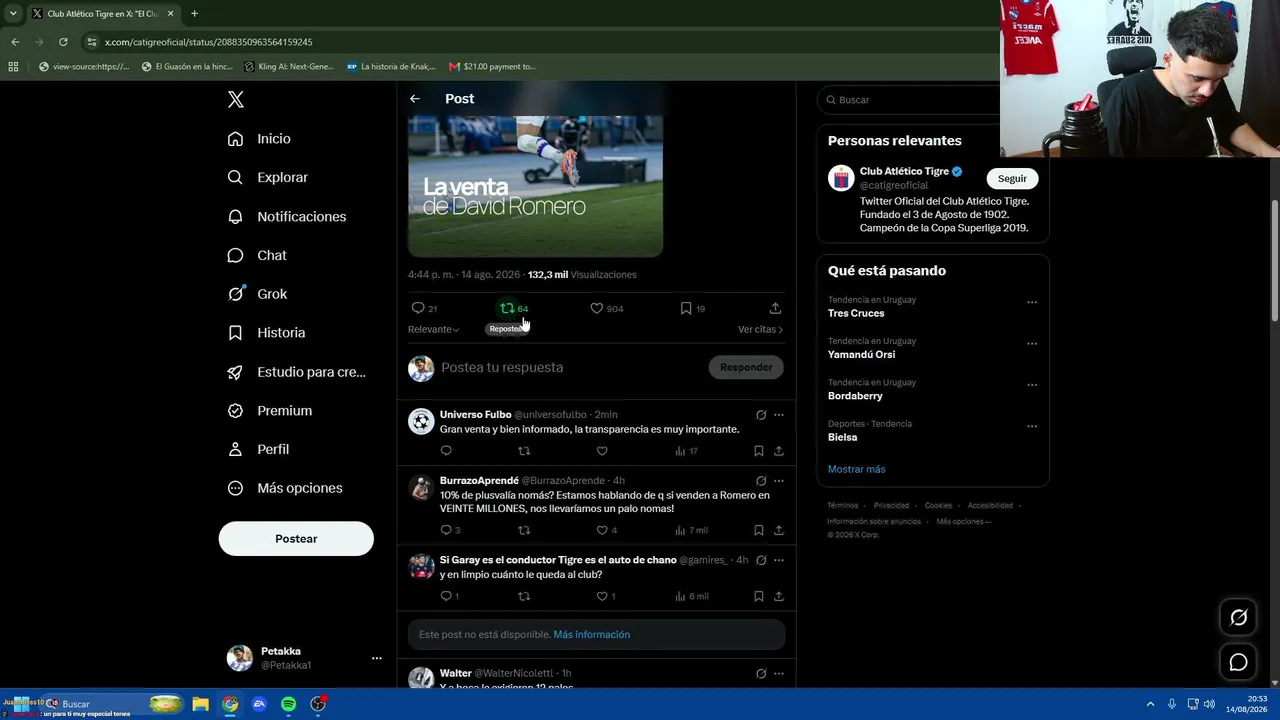The width and height of the screenshot is (1280, 720).
Task: Open more options for Tres Cruces trend
Action: pyautogui.click(x=1032, y=302)
